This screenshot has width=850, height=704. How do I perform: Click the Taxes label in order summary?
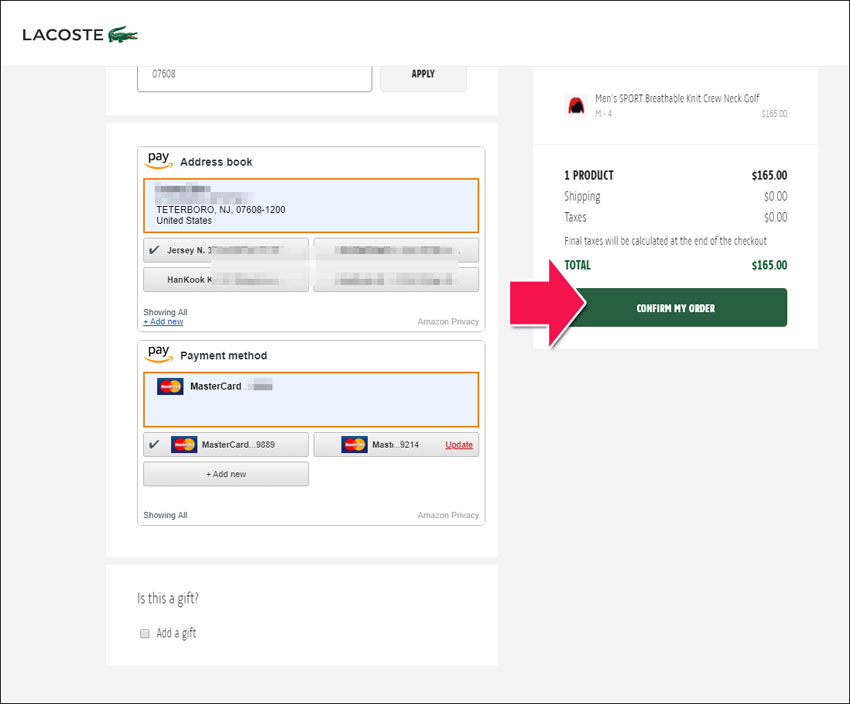pyautogui.click(x=575, y=217)
